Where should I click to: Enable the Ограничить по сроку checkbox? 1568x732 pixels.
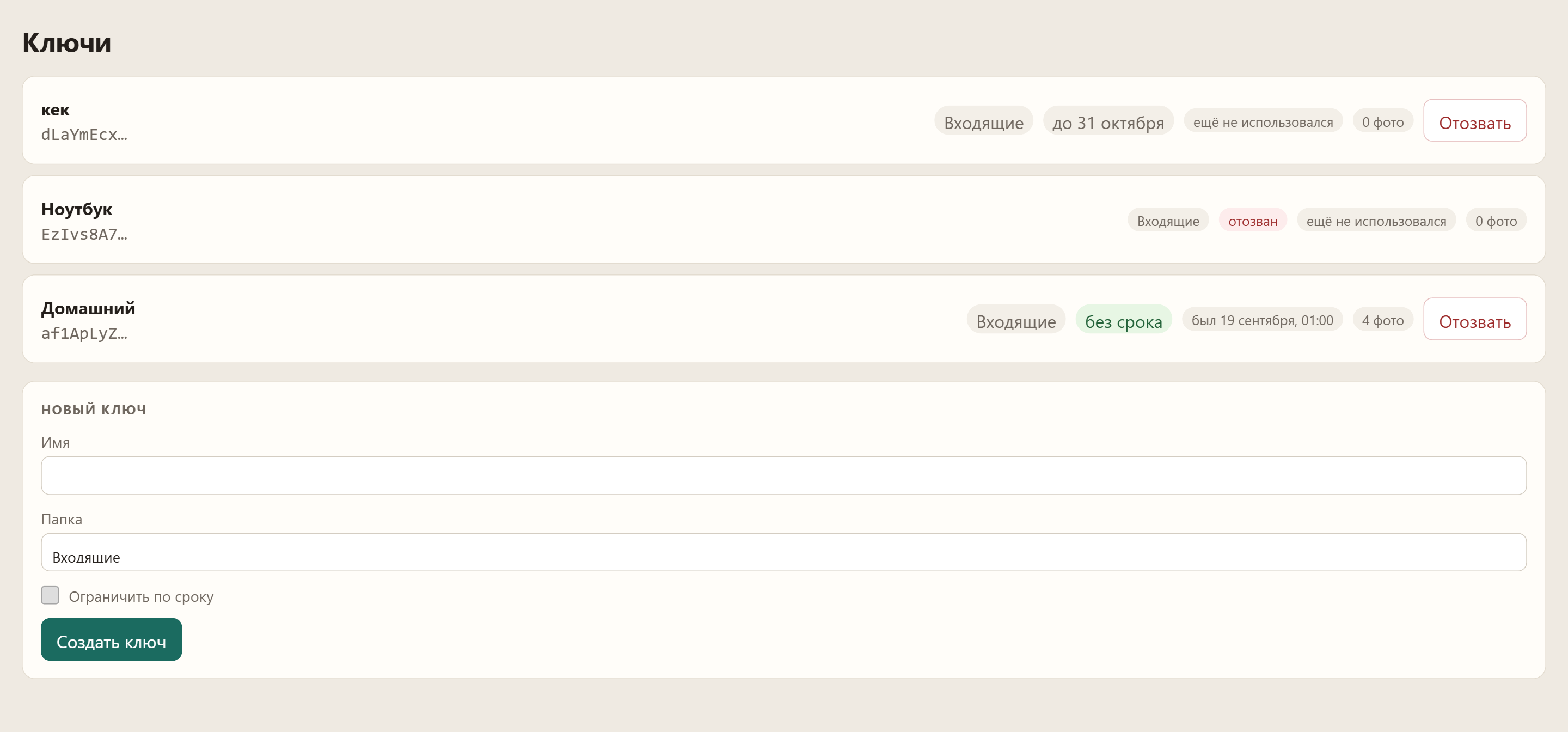pyautogui.click(x=51, y=595)
